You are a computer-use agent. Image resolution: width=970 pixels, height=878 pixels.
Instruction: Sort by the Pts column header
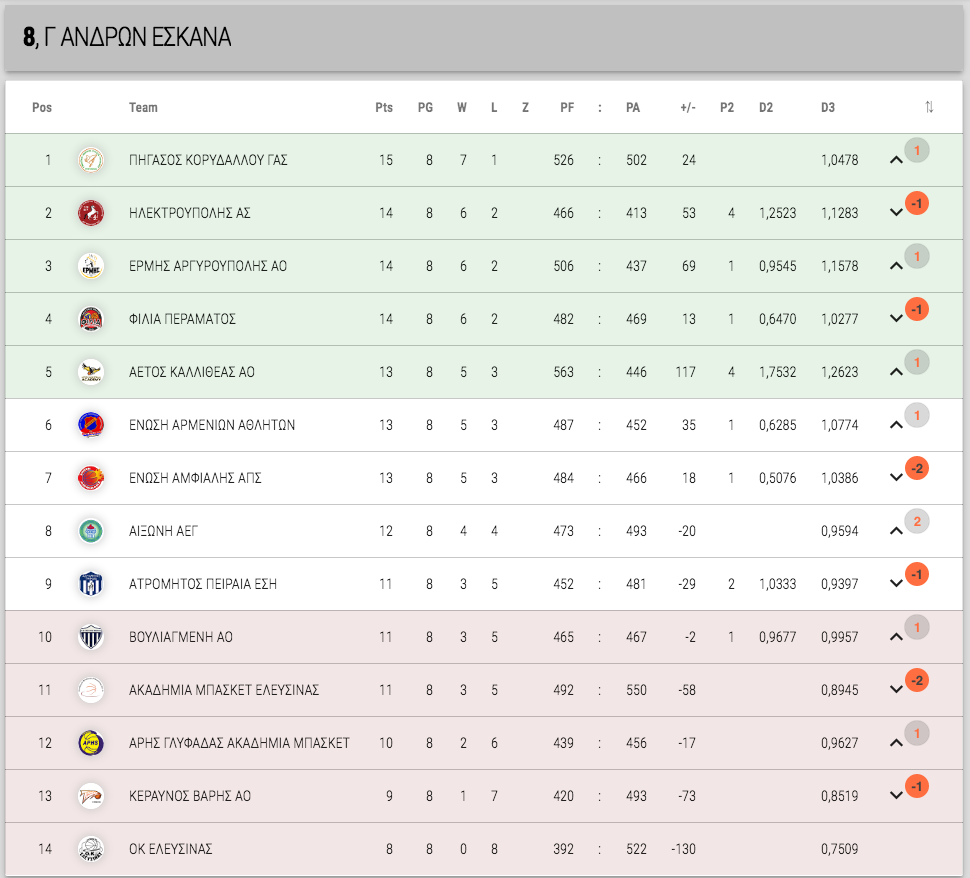(x=384, y=108)
